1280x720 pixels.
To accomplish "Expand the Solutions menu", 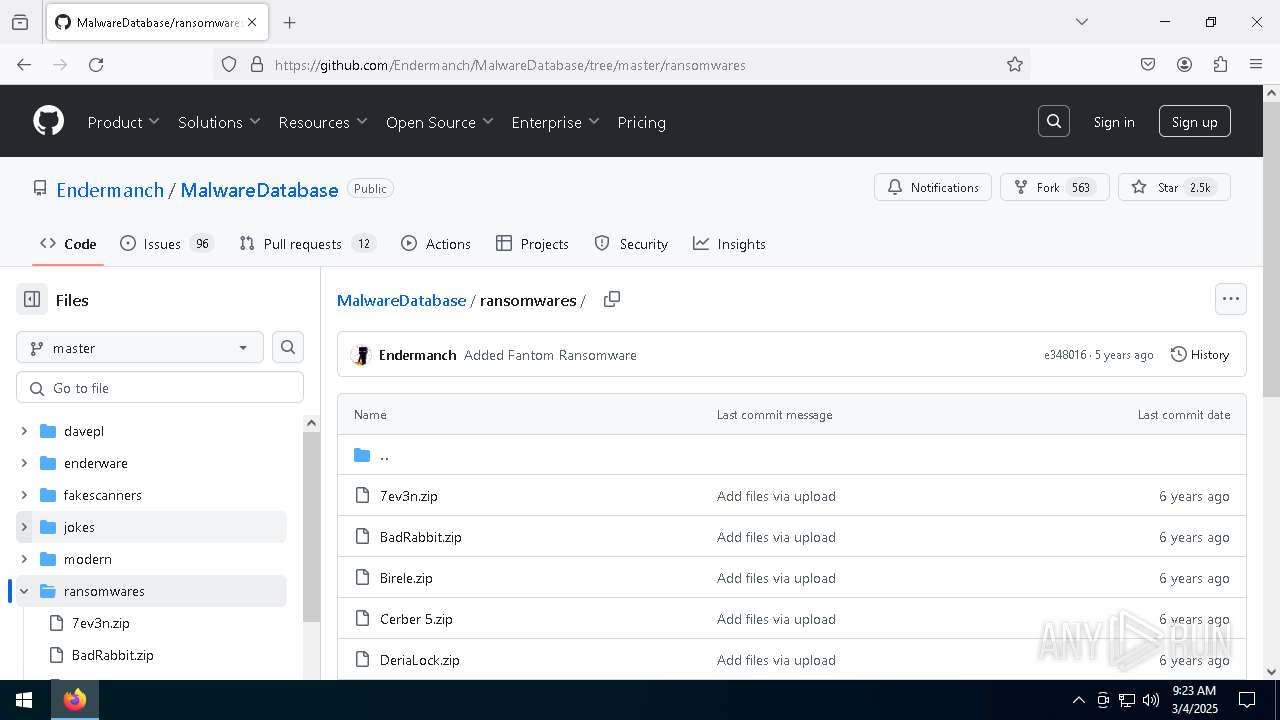I will click(x=219, y=122).
